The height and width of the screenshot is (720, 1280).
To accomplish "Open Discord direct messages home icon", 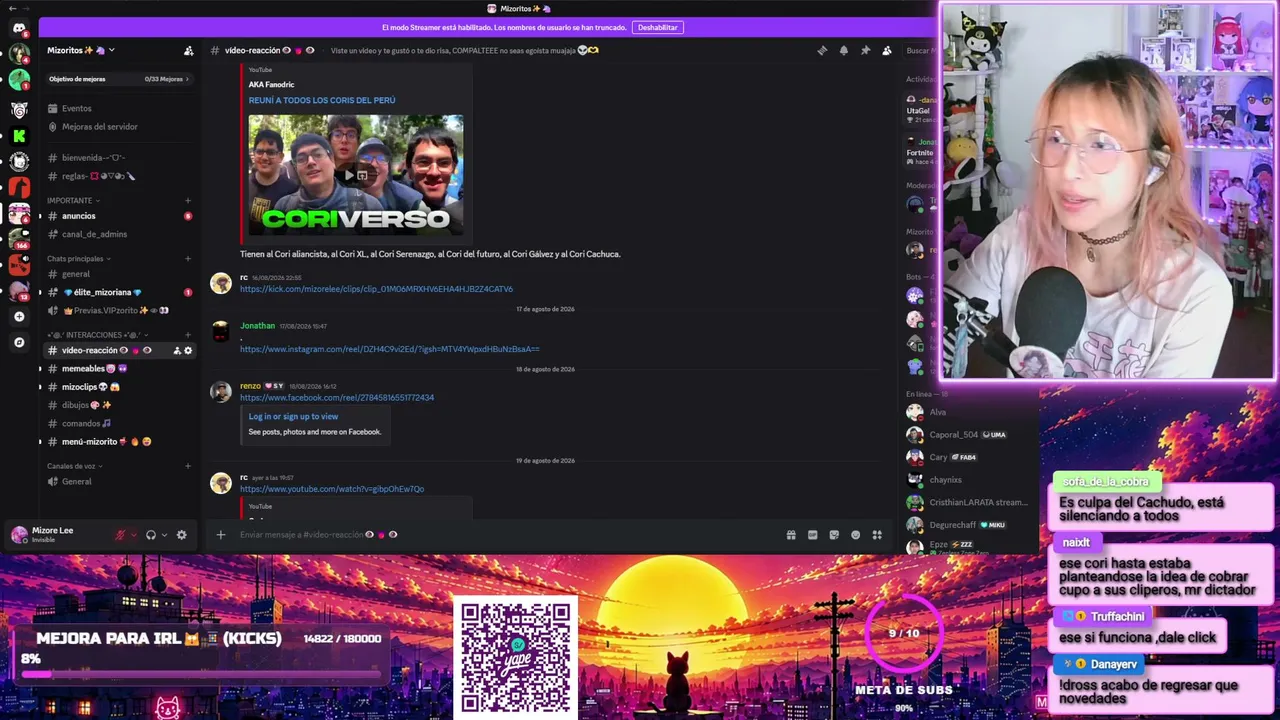I will (x=19, y=28).
